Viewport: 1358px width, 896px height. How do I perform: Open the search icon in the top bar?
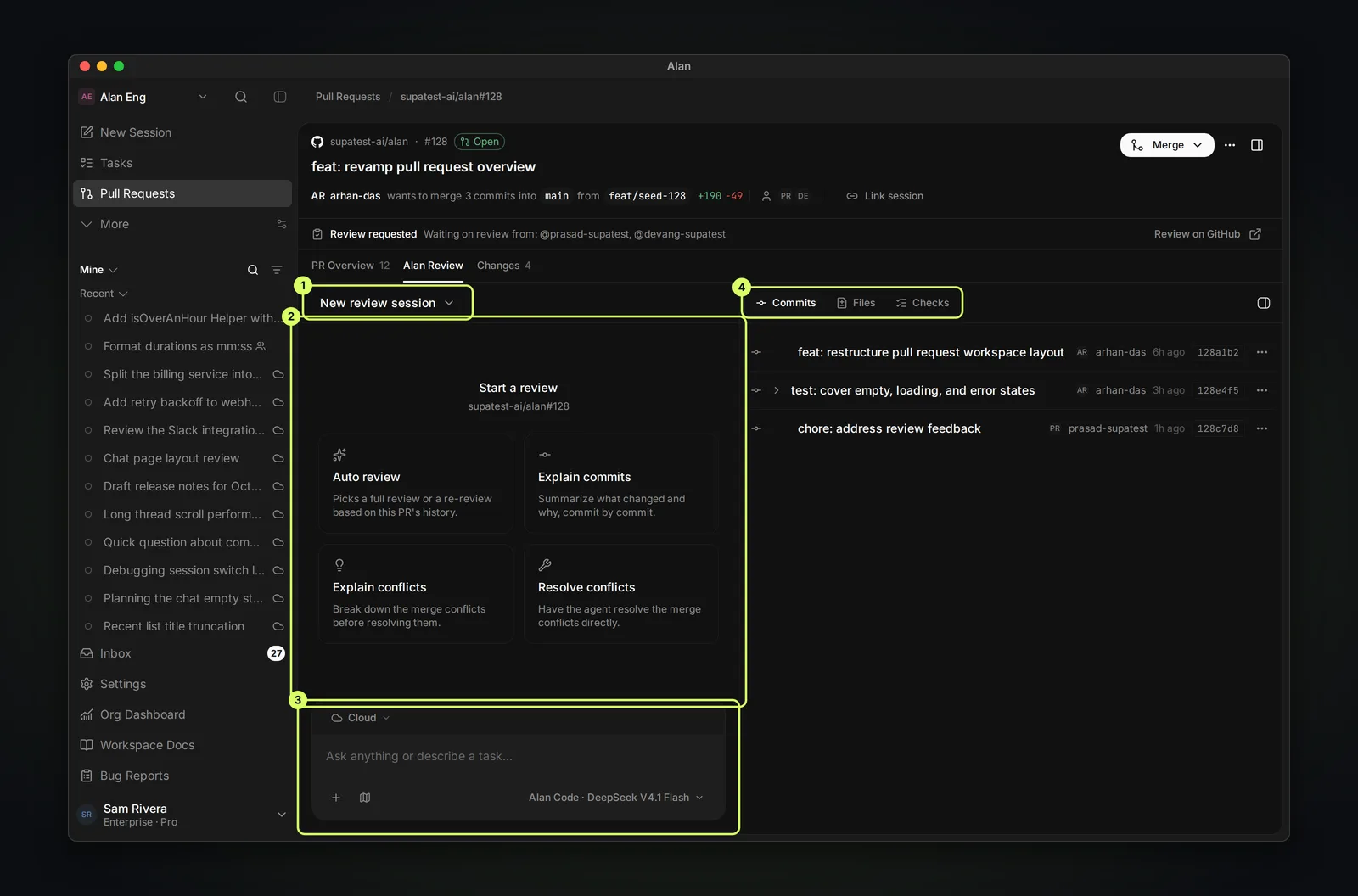point(241,97)
